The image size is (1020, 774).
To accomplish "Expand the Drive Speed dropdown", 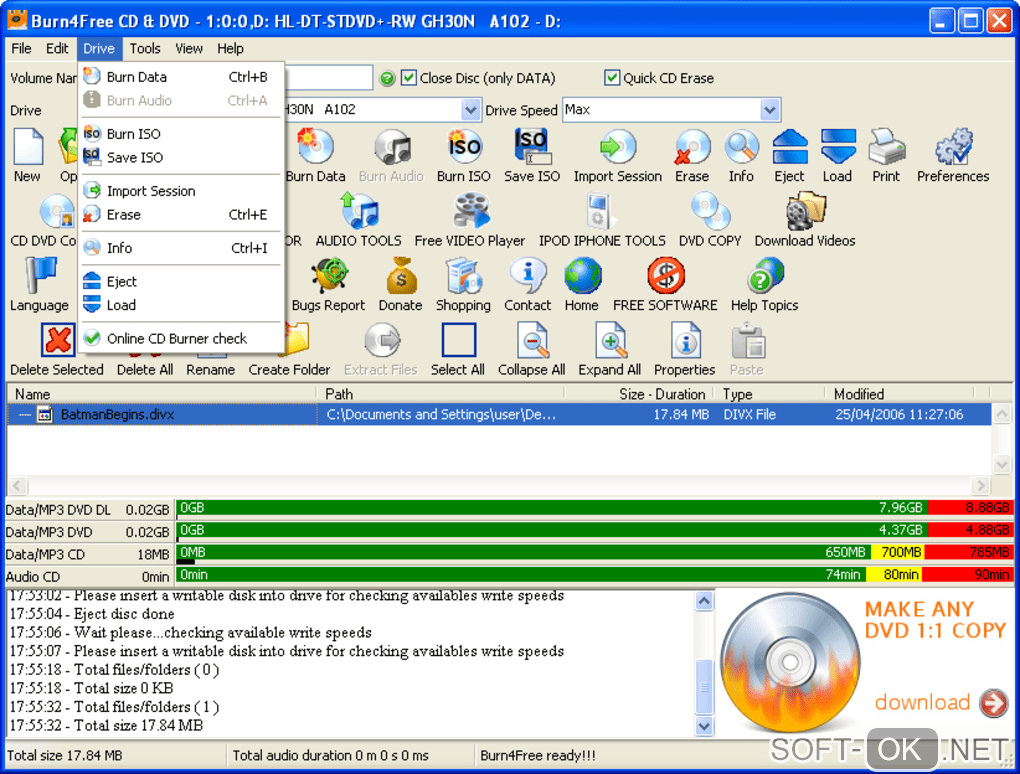I will click(x=769, y=110).
